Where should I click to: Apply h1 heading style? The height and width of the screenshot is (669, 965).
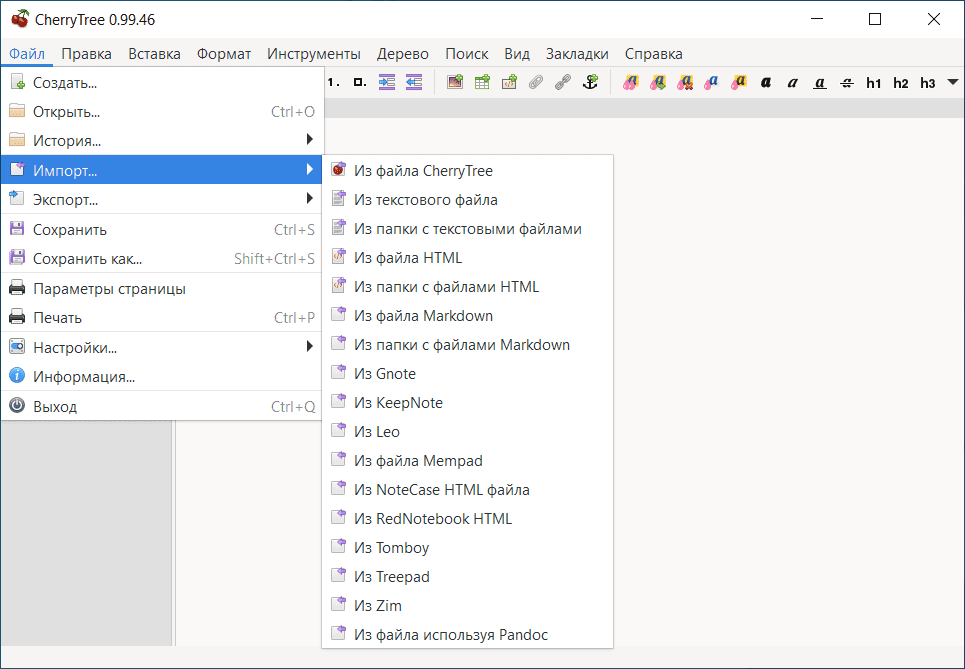(x=874, y=82)
